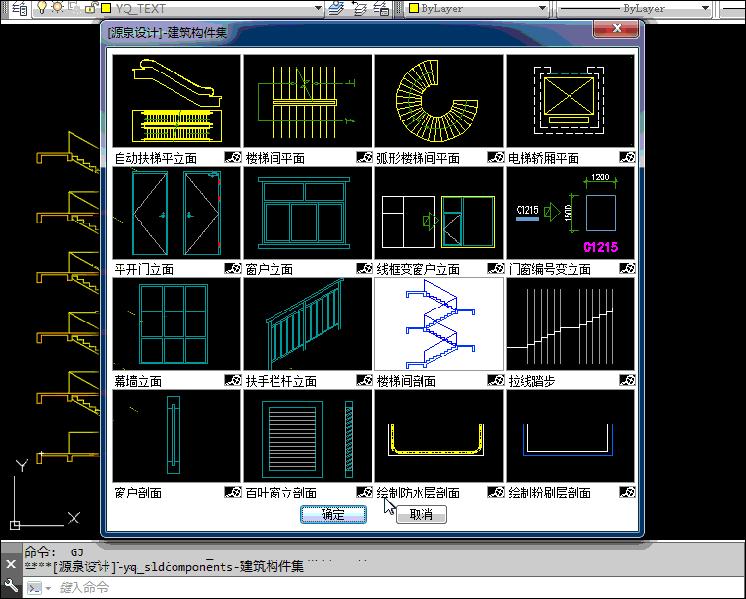
Task: Select the 扶手栏杆立面 railing thumbnail
Action: click(x=308, y=324)
